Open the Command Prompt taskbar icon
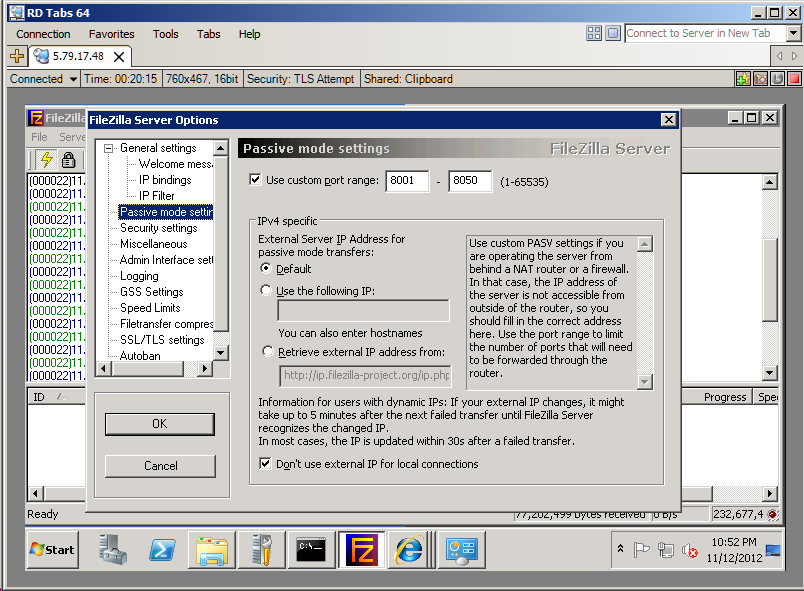 click(311, 550)
